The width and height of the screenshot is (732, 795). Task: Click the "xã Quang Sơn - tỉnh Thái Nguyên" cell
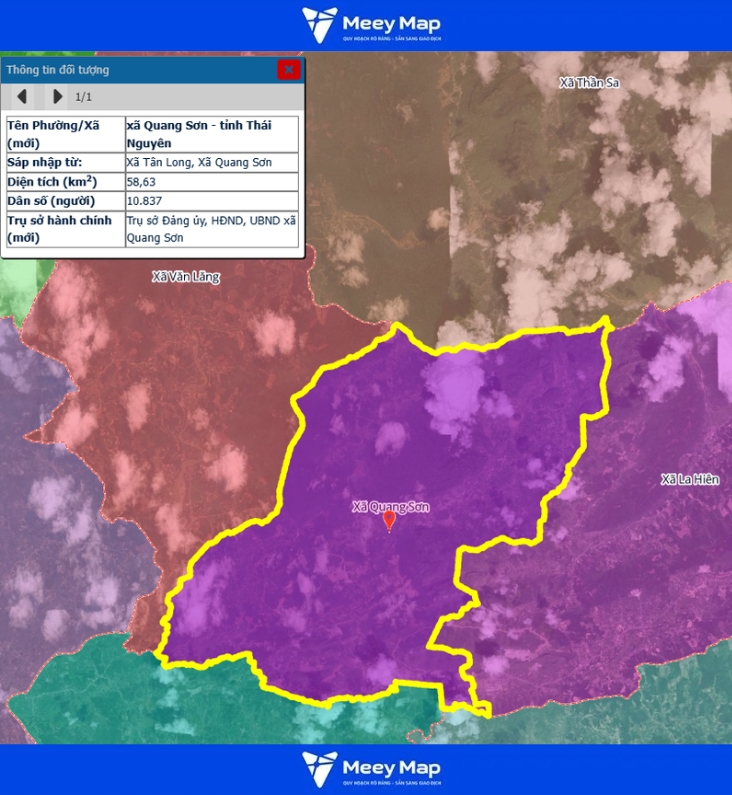[x=212, y=134]
